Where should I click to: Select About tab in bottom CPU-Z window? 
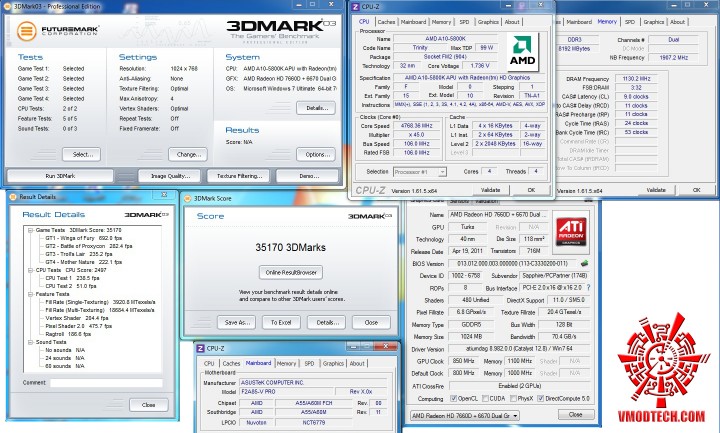[x=357, y=363]
